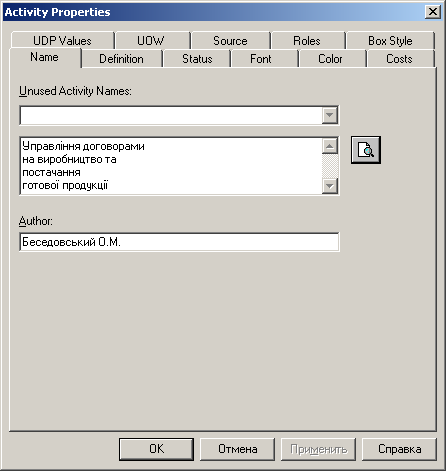Click the Применить apply button

318,449
